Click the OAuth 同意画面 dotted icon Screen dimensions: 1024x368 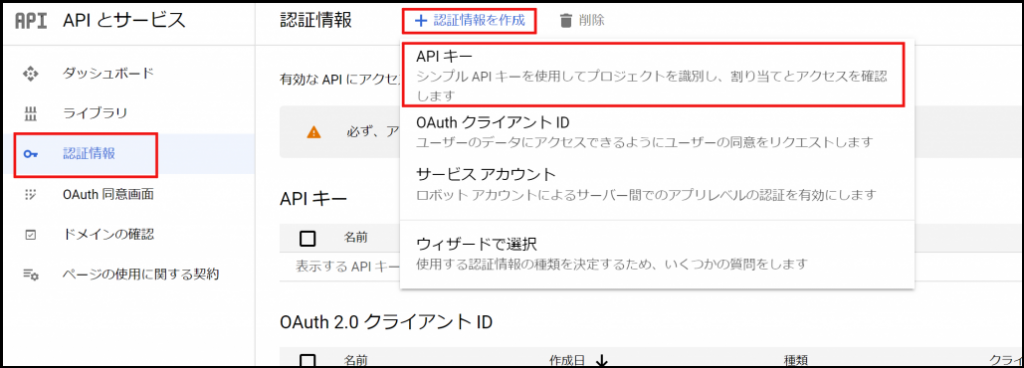31,194
